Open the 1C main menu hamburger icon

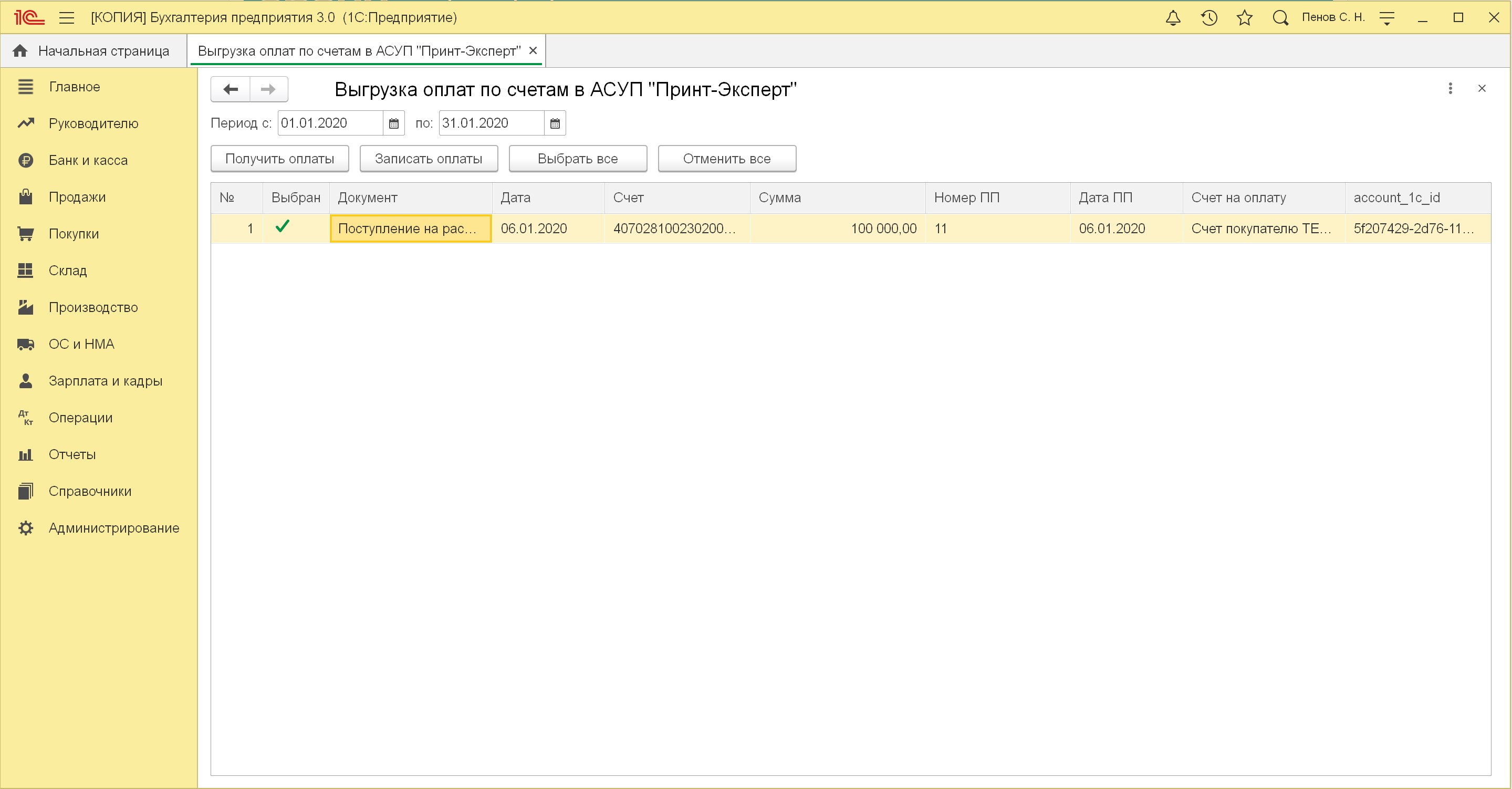[x=67, y=18]
